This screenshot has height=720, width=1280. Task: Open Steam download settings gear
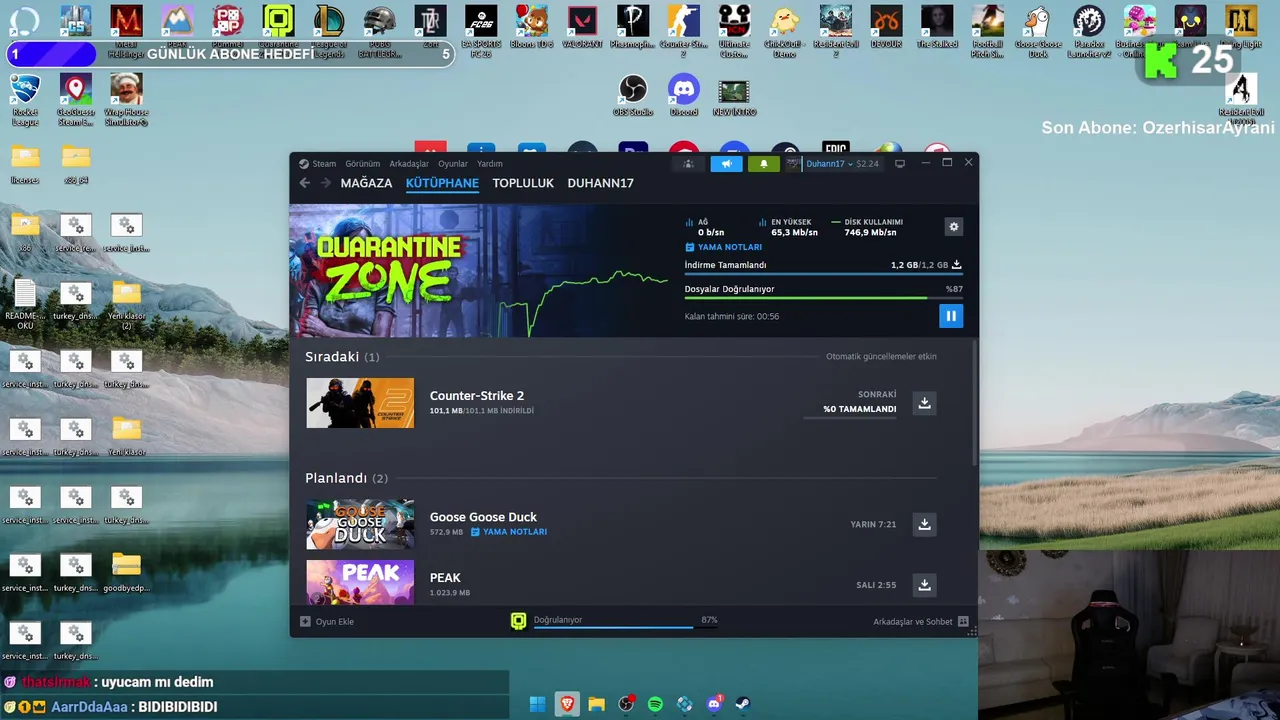tap(954, 227)
